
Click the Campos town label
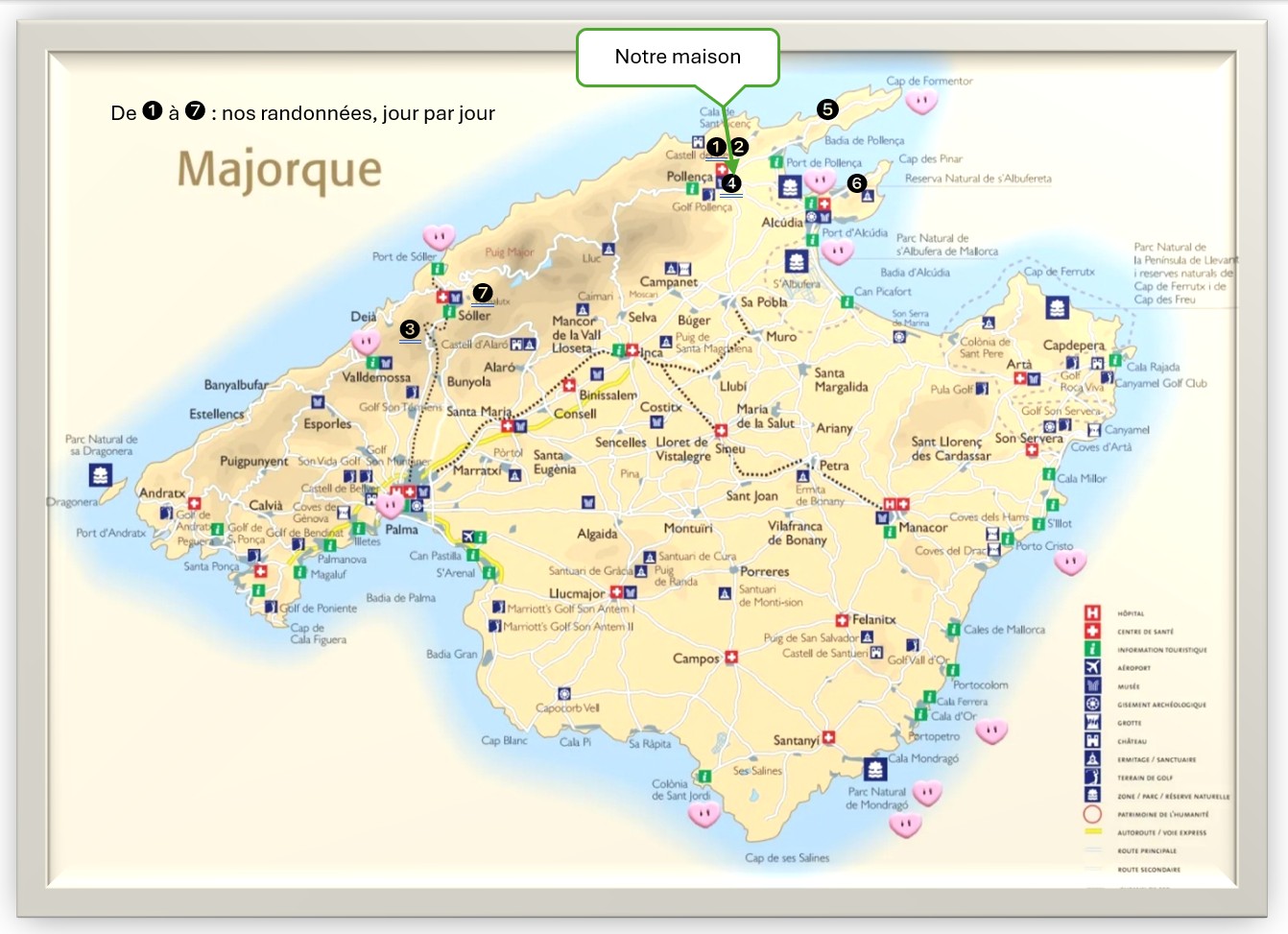tap(696, 659)
